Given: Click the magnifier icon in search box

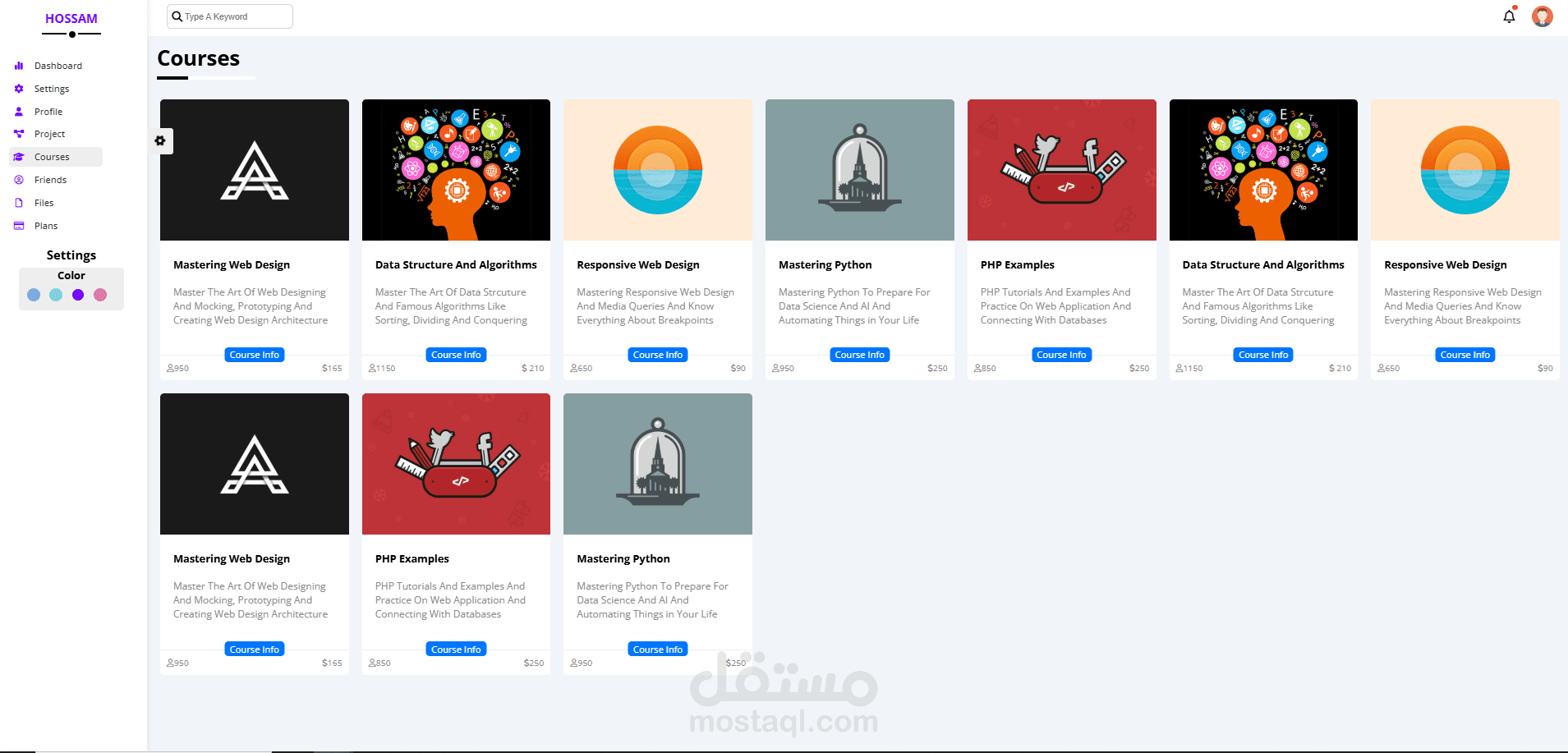Looking at the screenshot, I should 177,16.
